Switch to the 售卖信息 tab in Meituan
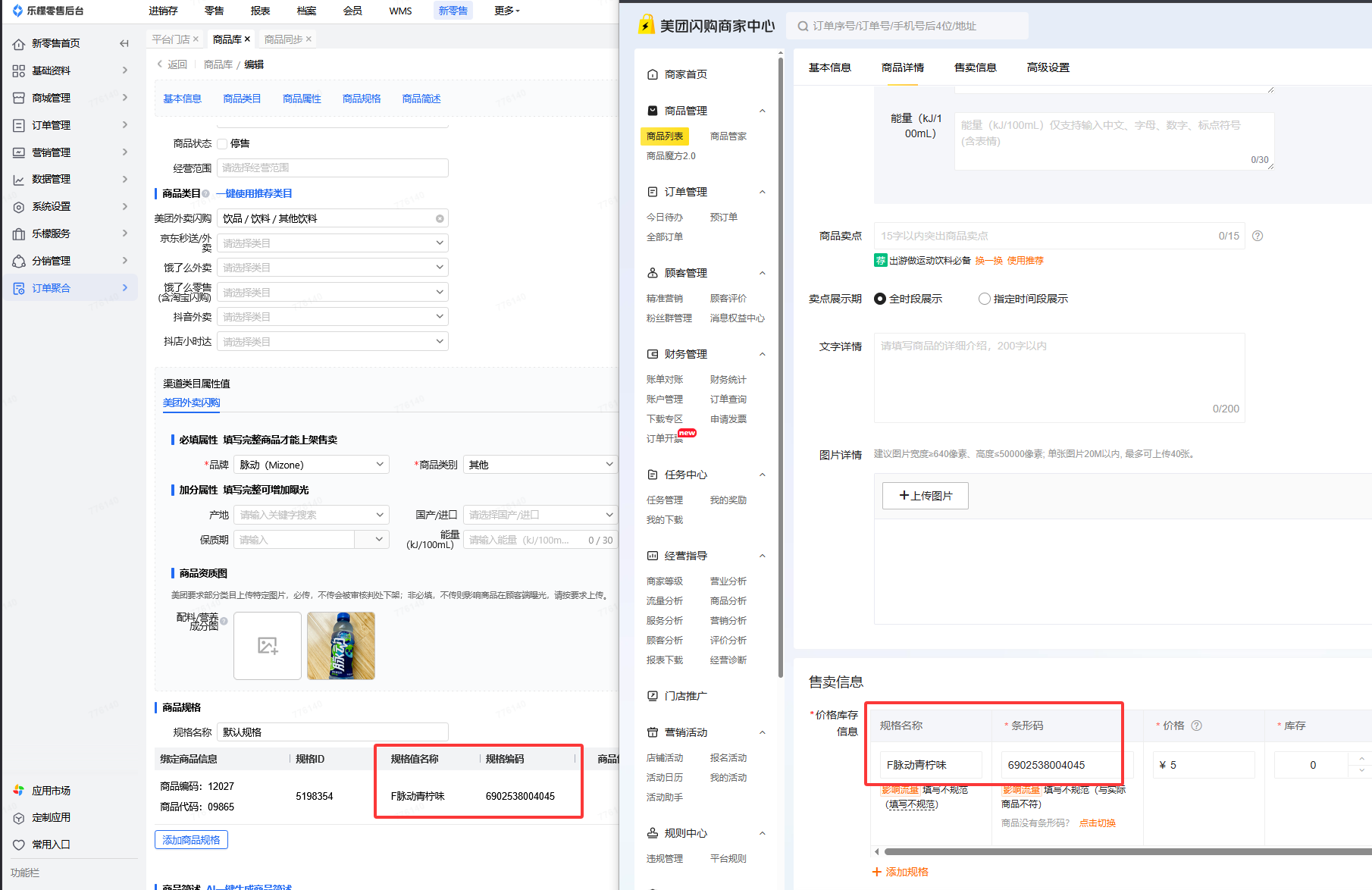The width and height of the screenshot is (1372, 890). pos(975,67)
